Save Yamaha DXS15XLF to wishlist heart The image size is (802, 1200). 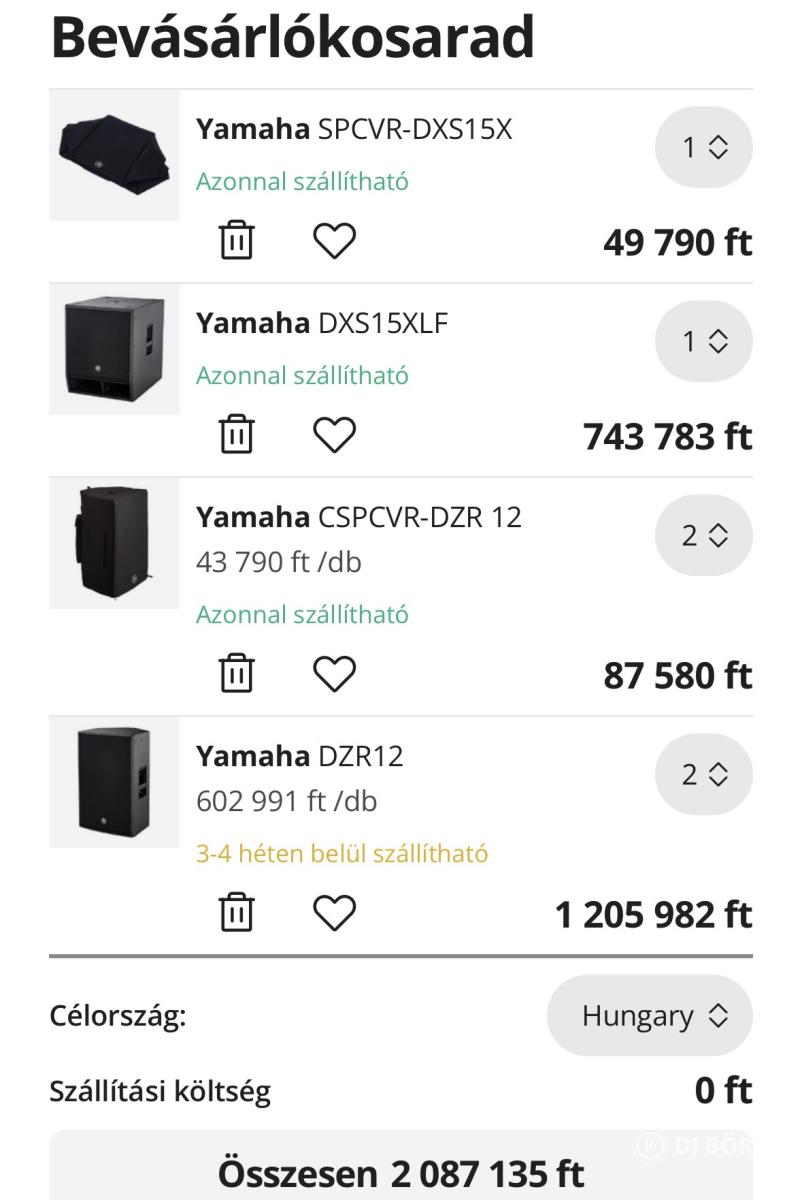(334, 435)
